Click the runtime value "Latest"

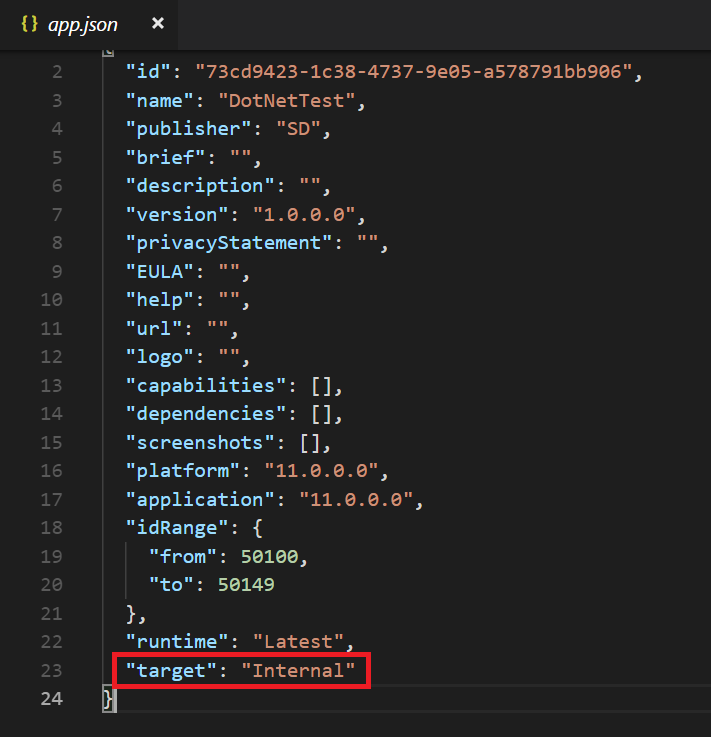(299, 642)
